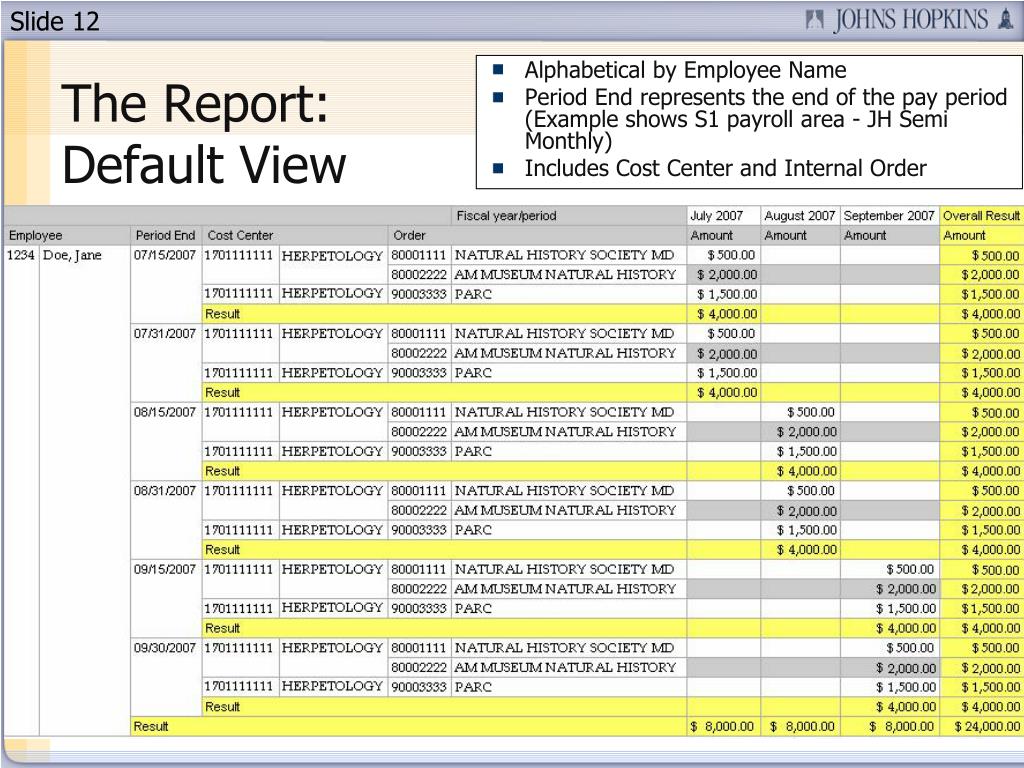1024x768 pixels.
Task: Click the bottom employee-level 'Result' label
Action: pyautogui.click(x=151, y=726)
